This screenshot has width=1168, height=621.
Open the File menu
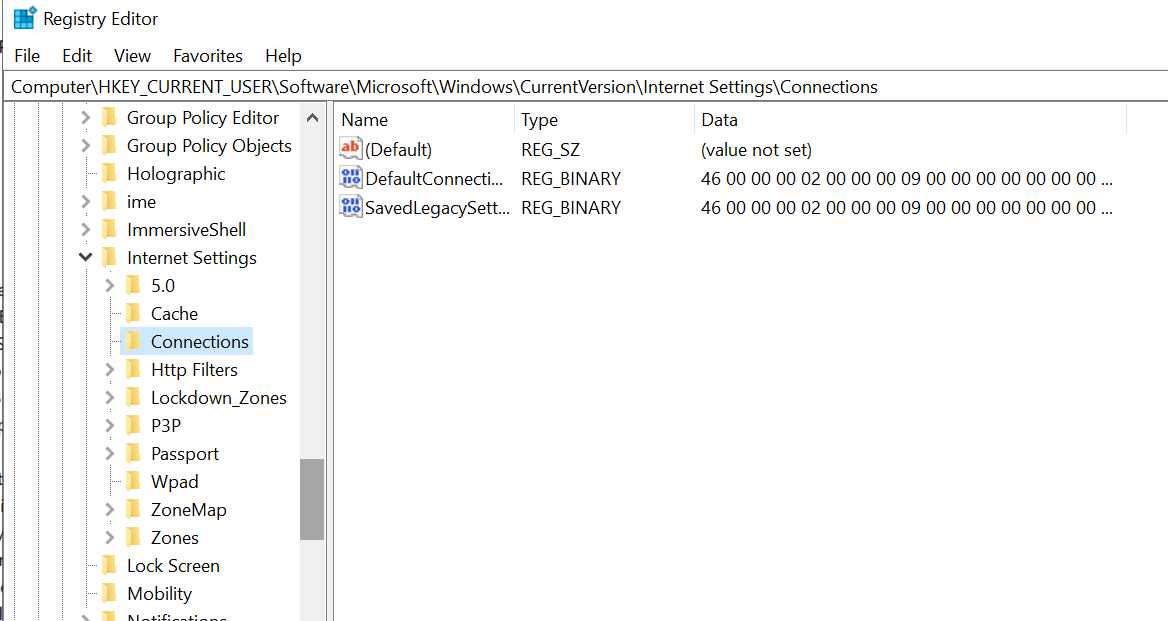28,56
